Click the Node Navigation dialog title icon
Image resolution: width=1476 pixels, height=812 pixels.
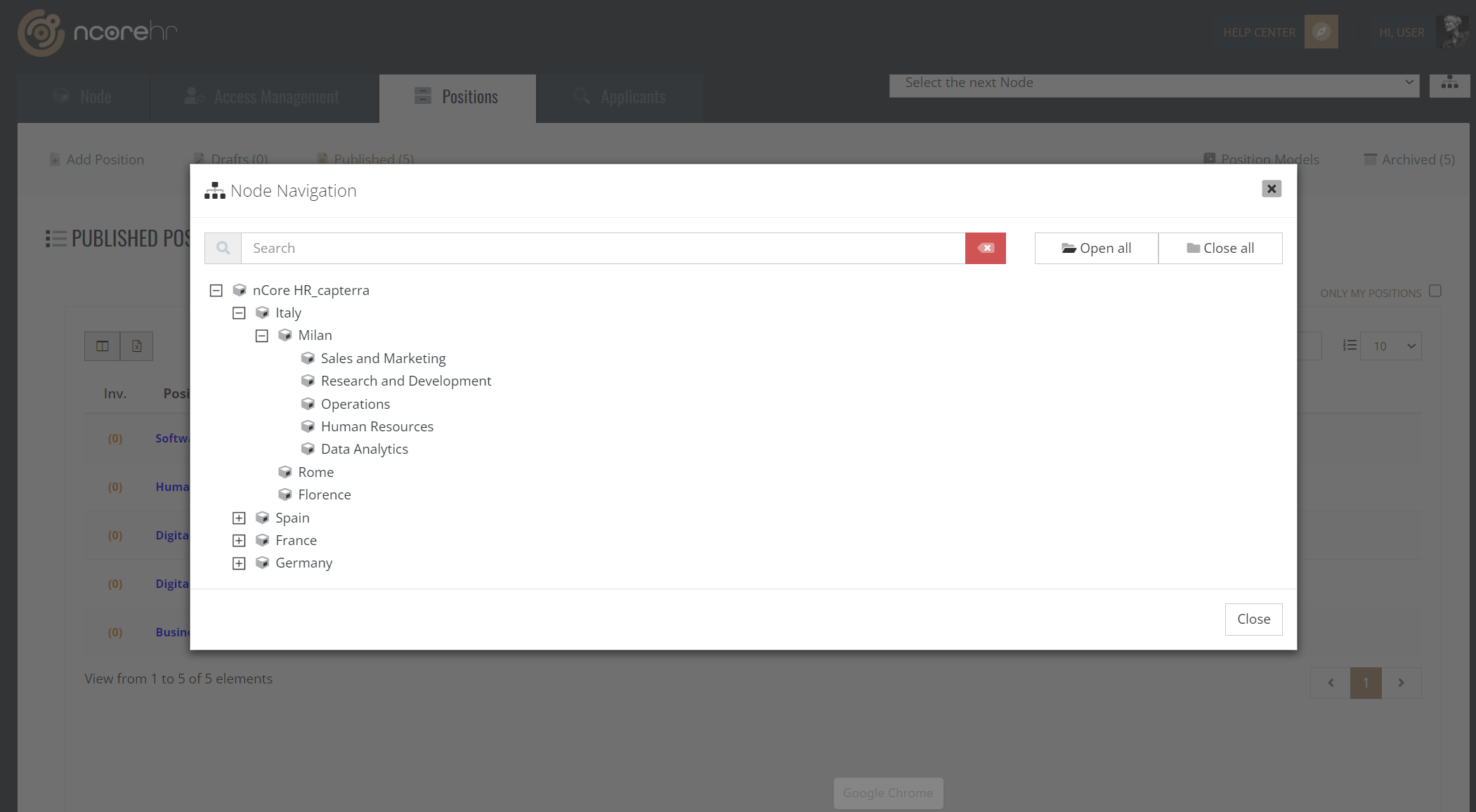tap(214, 190)
